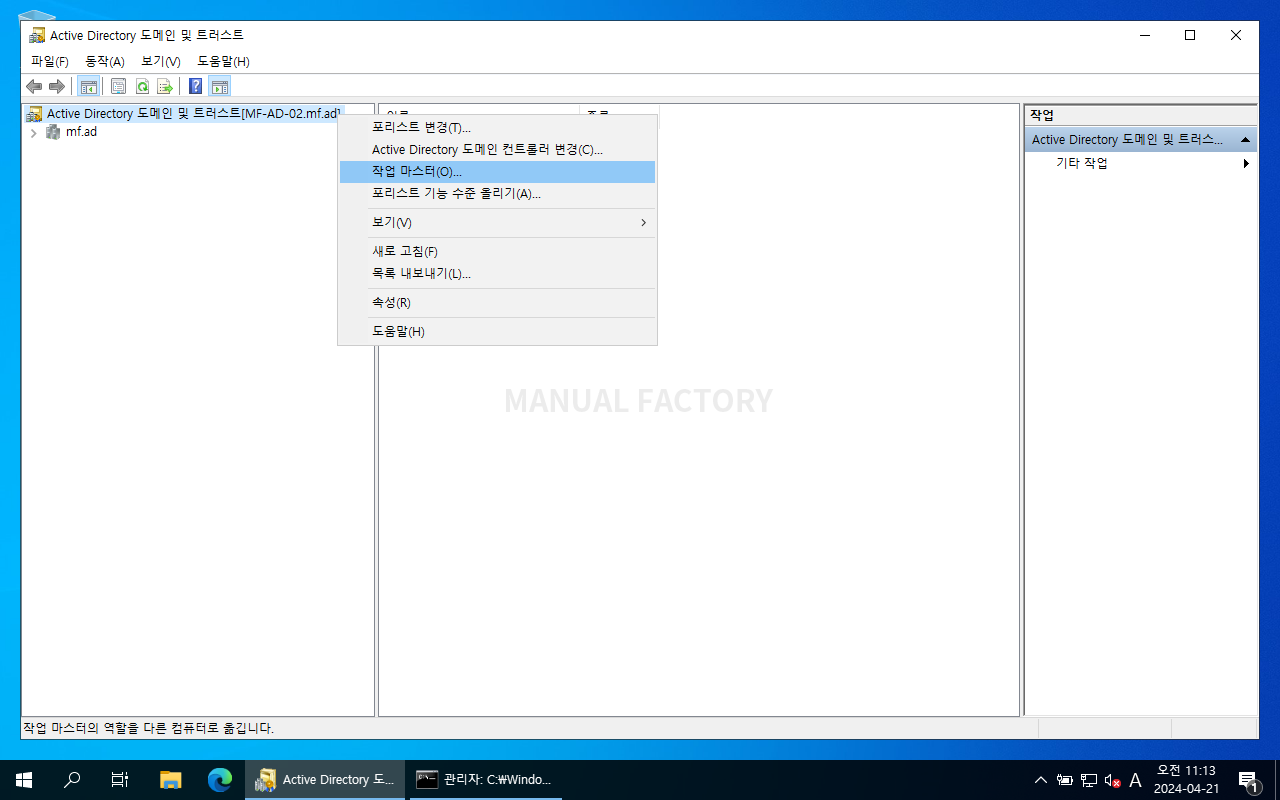Click the network tray icon
1280x800 pixels.
tap(1089, 780)
